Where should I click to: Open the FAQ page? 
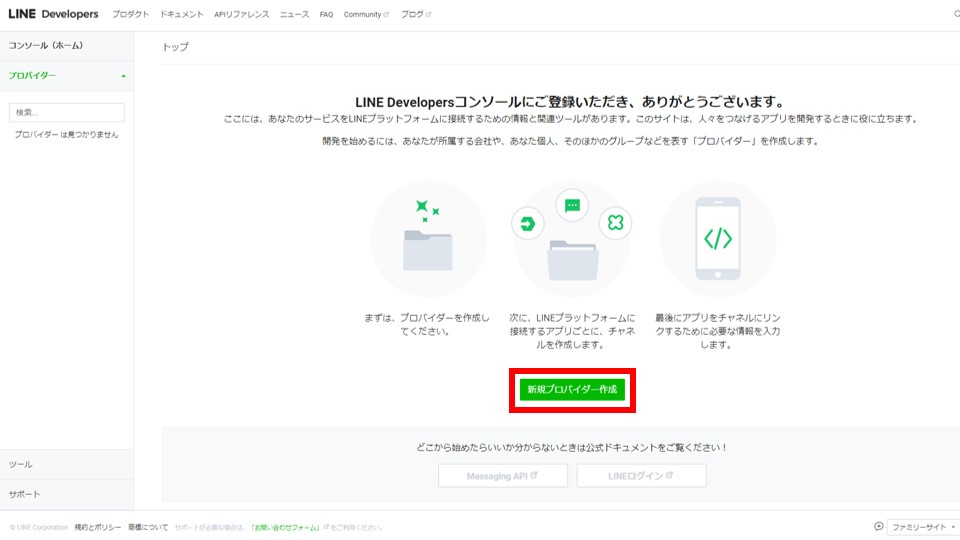tap(326, 14)
